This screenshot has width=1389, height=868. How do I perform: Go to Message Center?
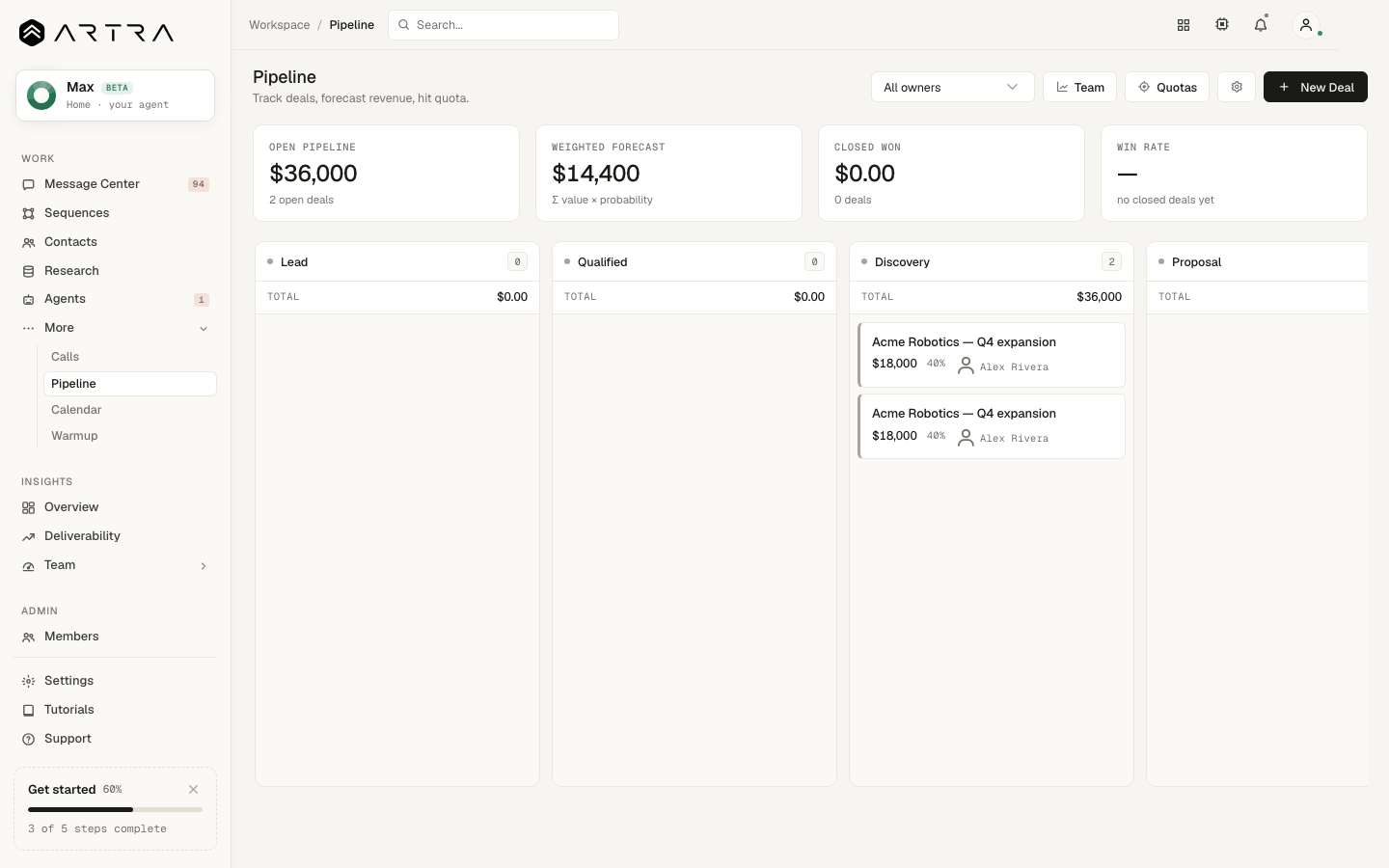click(x=116, y=184)
